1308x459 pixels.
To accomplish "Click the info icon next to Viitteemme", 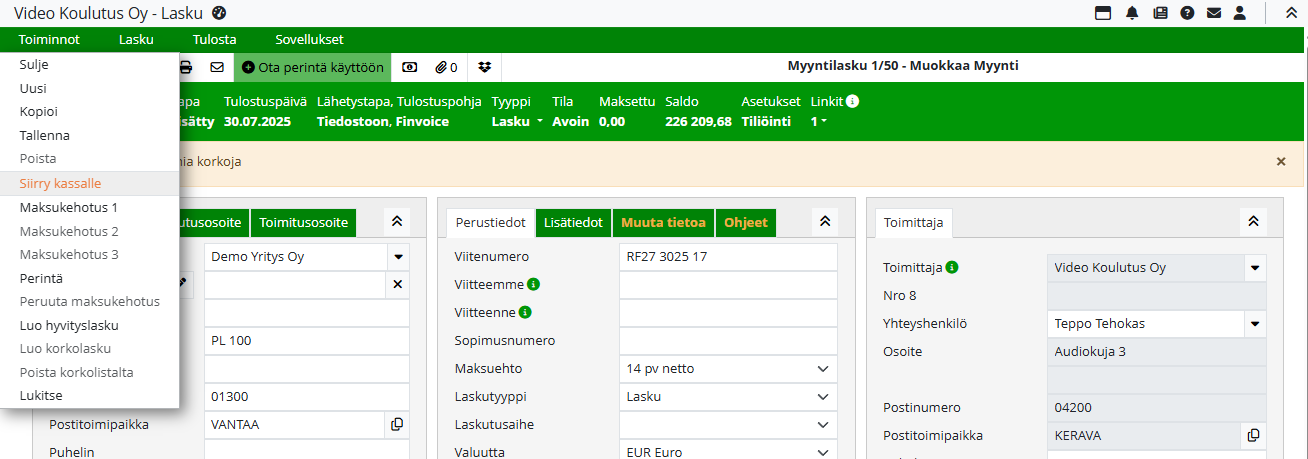I will [x=534, y=284].
